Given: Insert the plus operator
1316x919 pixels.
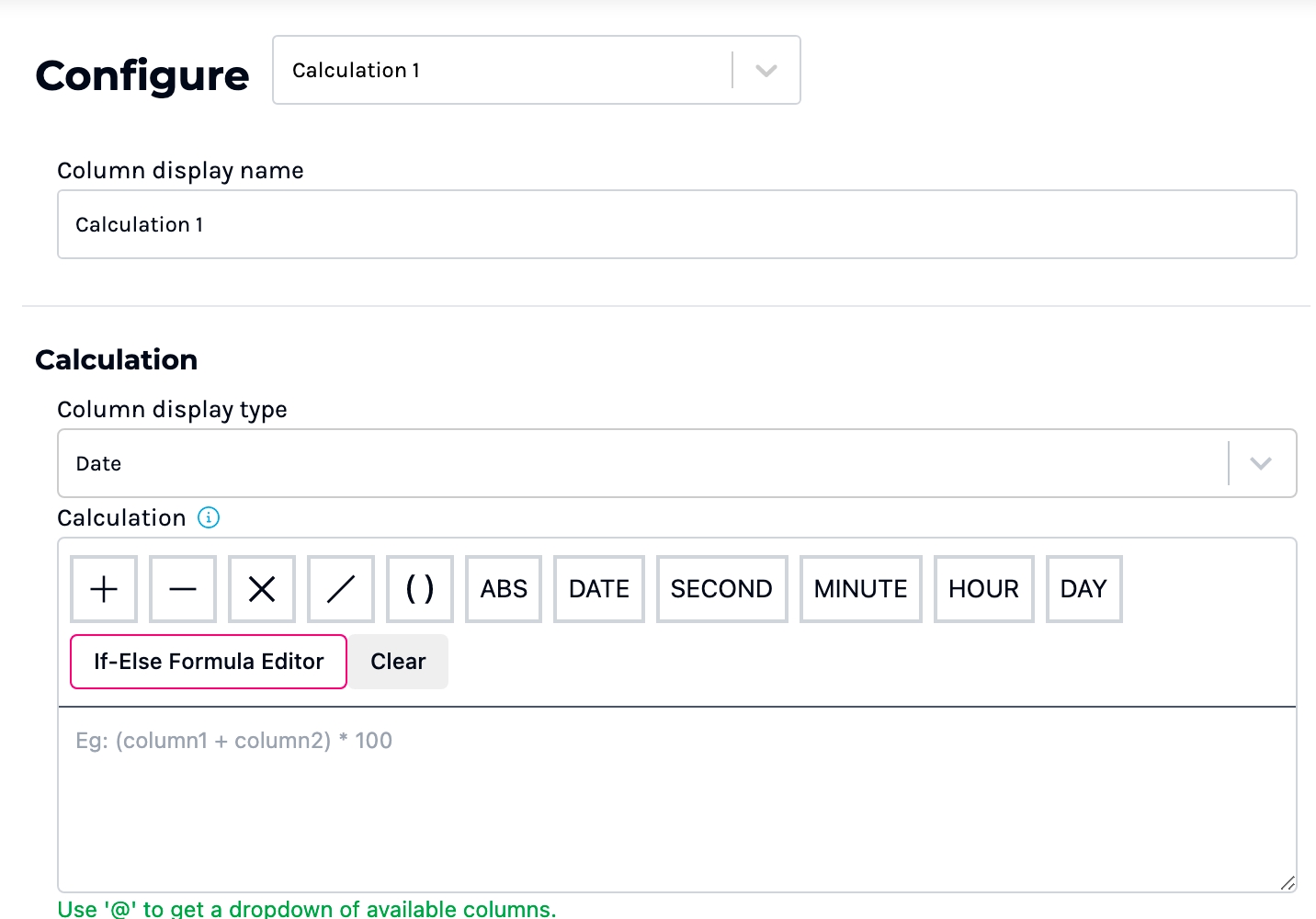Looking at the screenshot, I should pos(104,589).
